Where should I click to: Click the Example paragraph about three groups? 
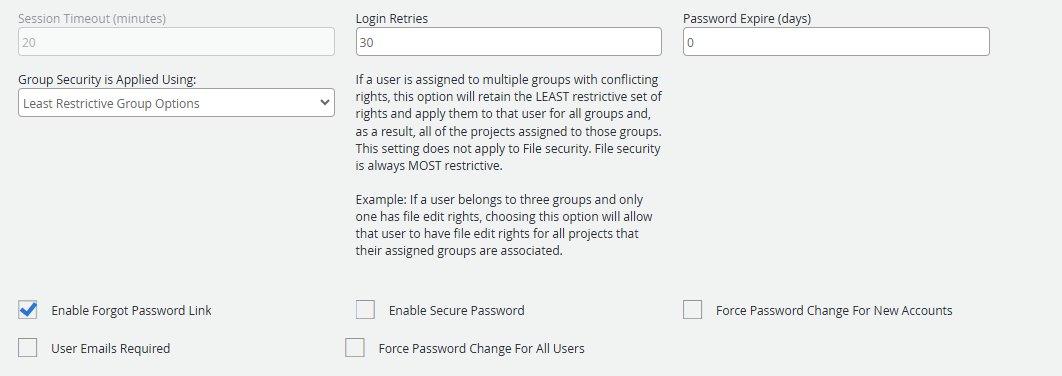click(503, 226)
